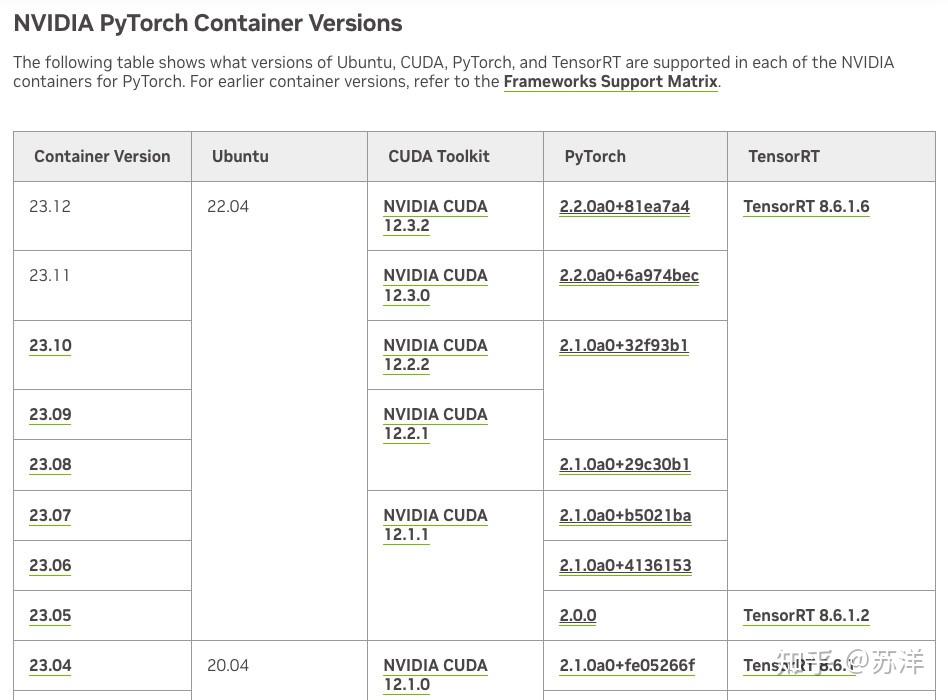Open container version 23.04 link
This screenshot has width=948, height=700.
tap(50, 666)
